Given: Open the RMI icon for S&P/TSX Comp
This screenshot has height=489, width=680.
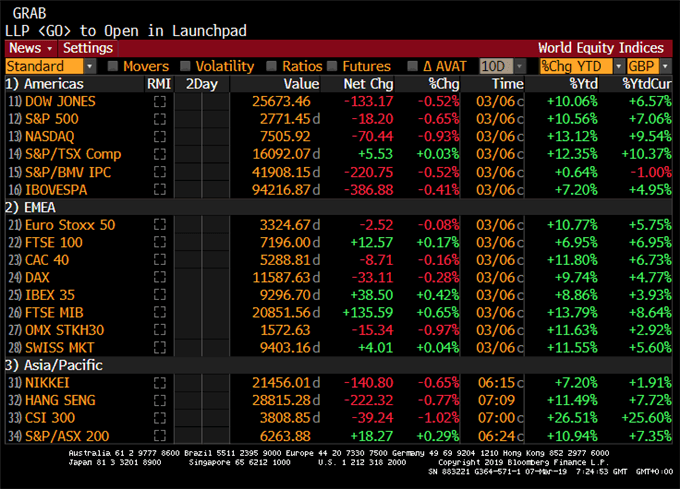Looking at the screenshot, I should click(160, 154).
